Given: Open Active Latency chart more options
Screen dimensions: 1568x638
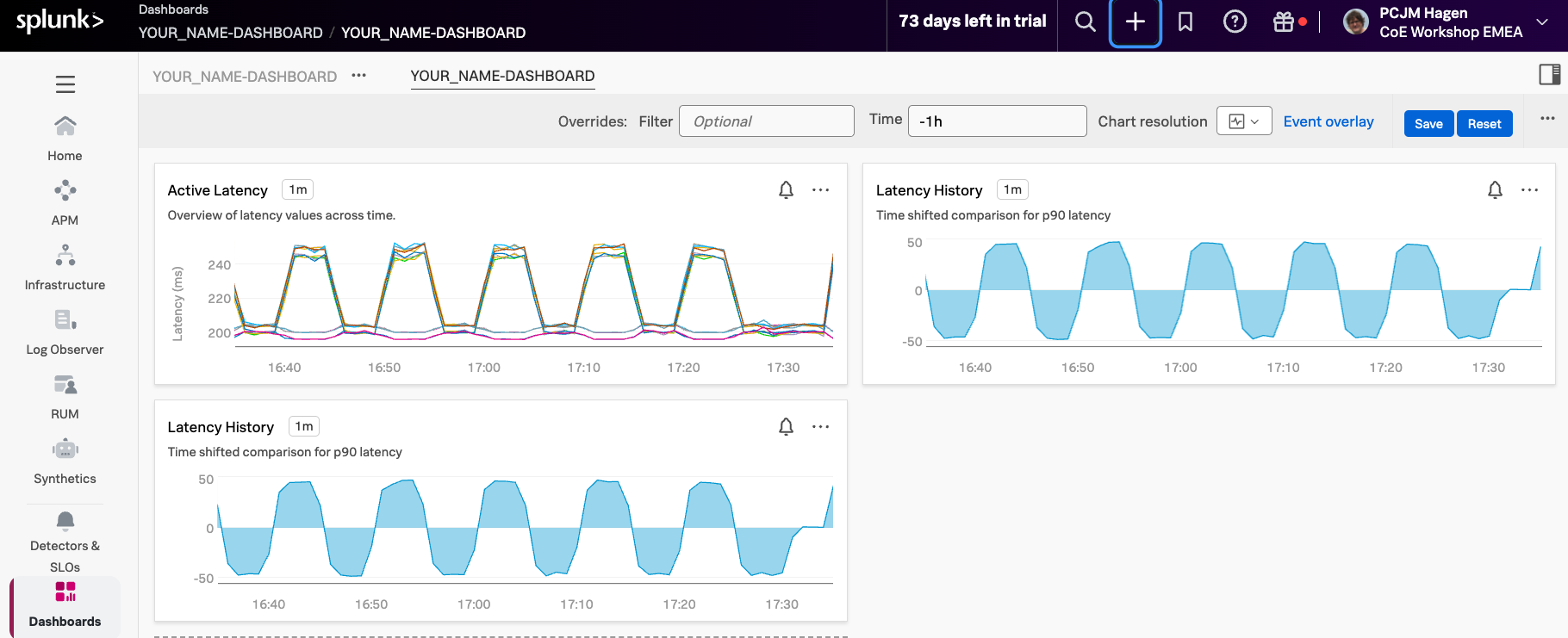Looking at the screenshot, I should pyautogui.click(x=820, y=190).
